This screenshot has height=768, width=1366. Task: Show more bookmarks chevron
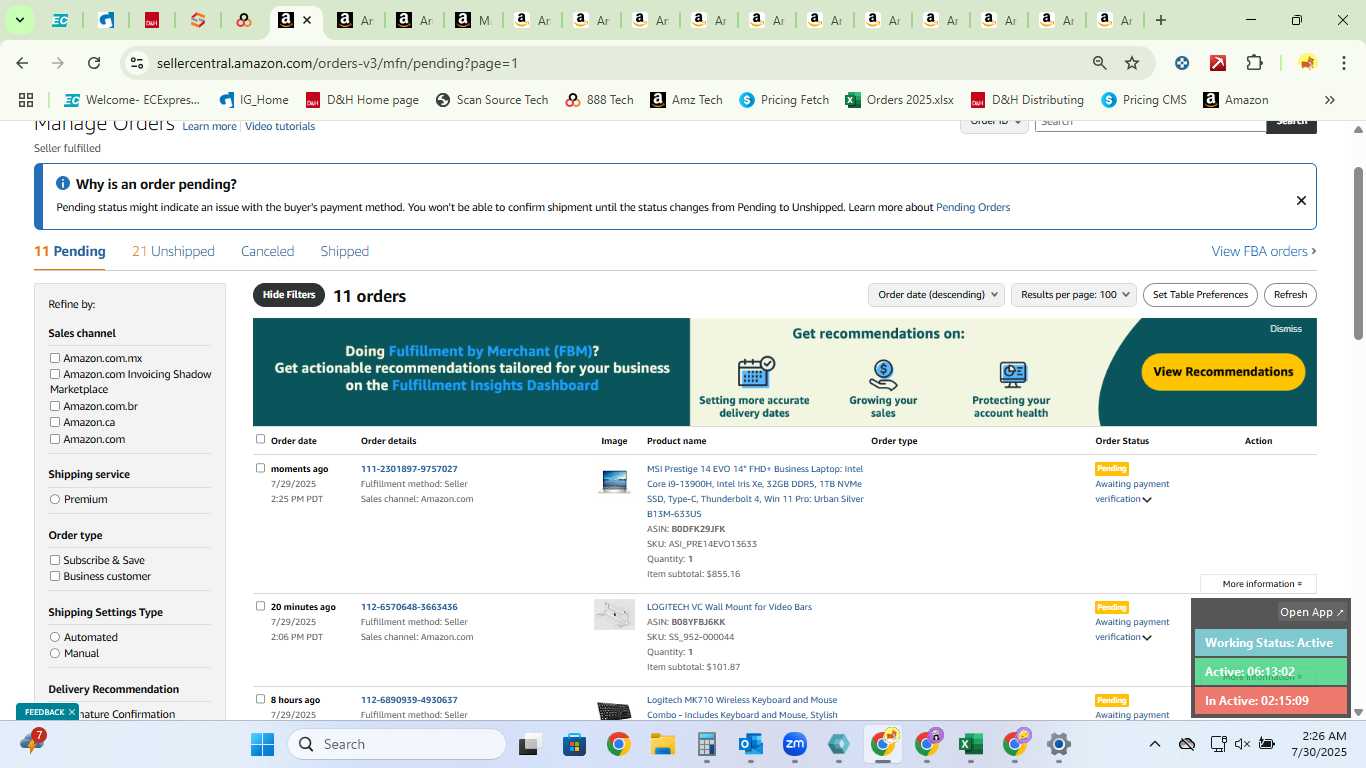[x=1330, y=100]
